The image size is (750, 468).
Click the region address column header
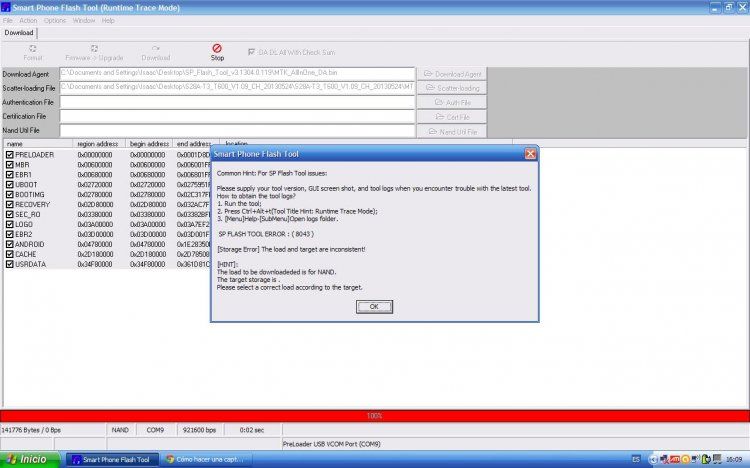point(99,144)
